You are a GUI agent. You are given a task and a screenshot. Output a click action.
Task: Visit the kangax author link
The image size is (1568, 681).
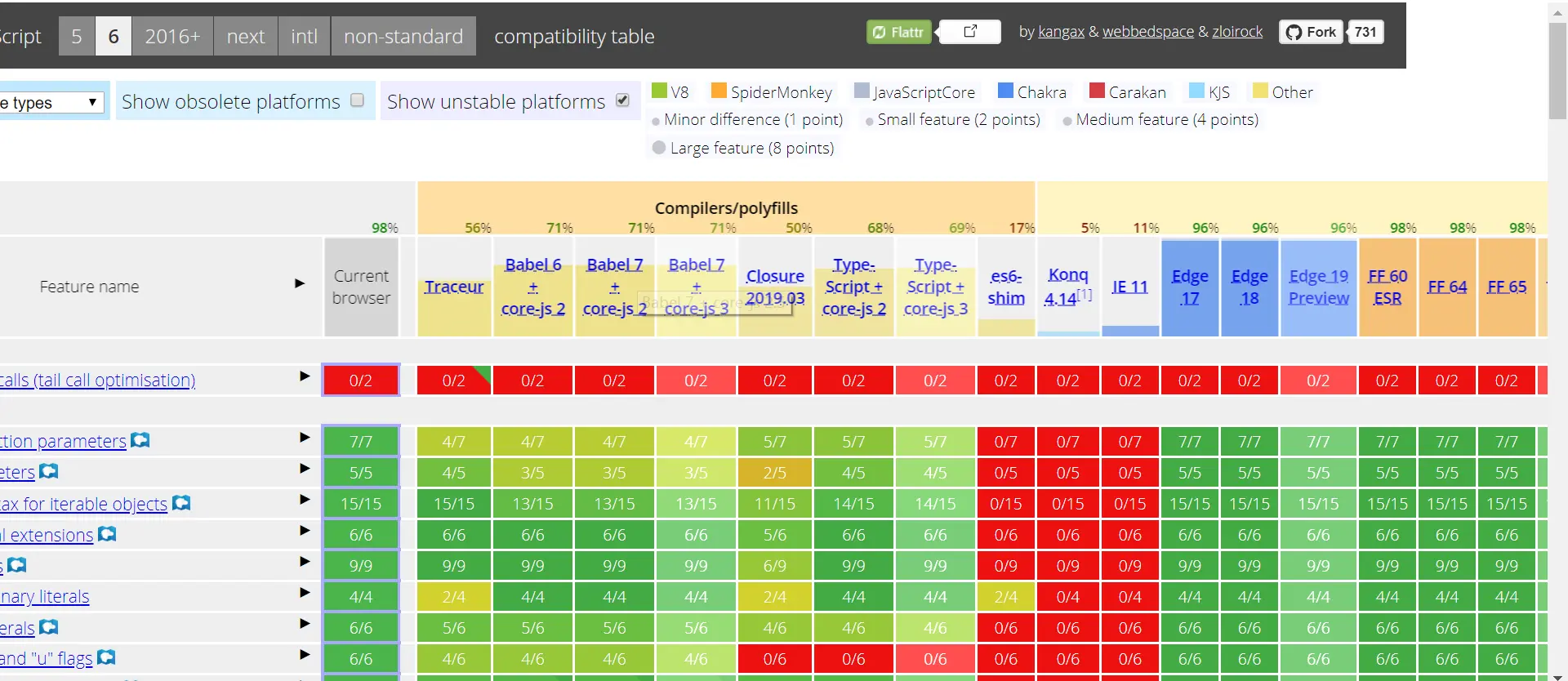[1062, 32]
